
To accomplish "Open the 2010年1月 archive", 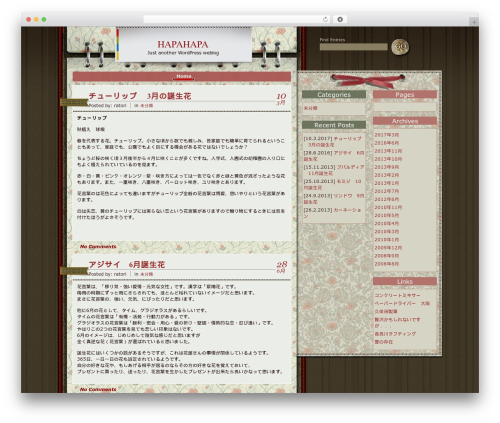I will 387,240.
